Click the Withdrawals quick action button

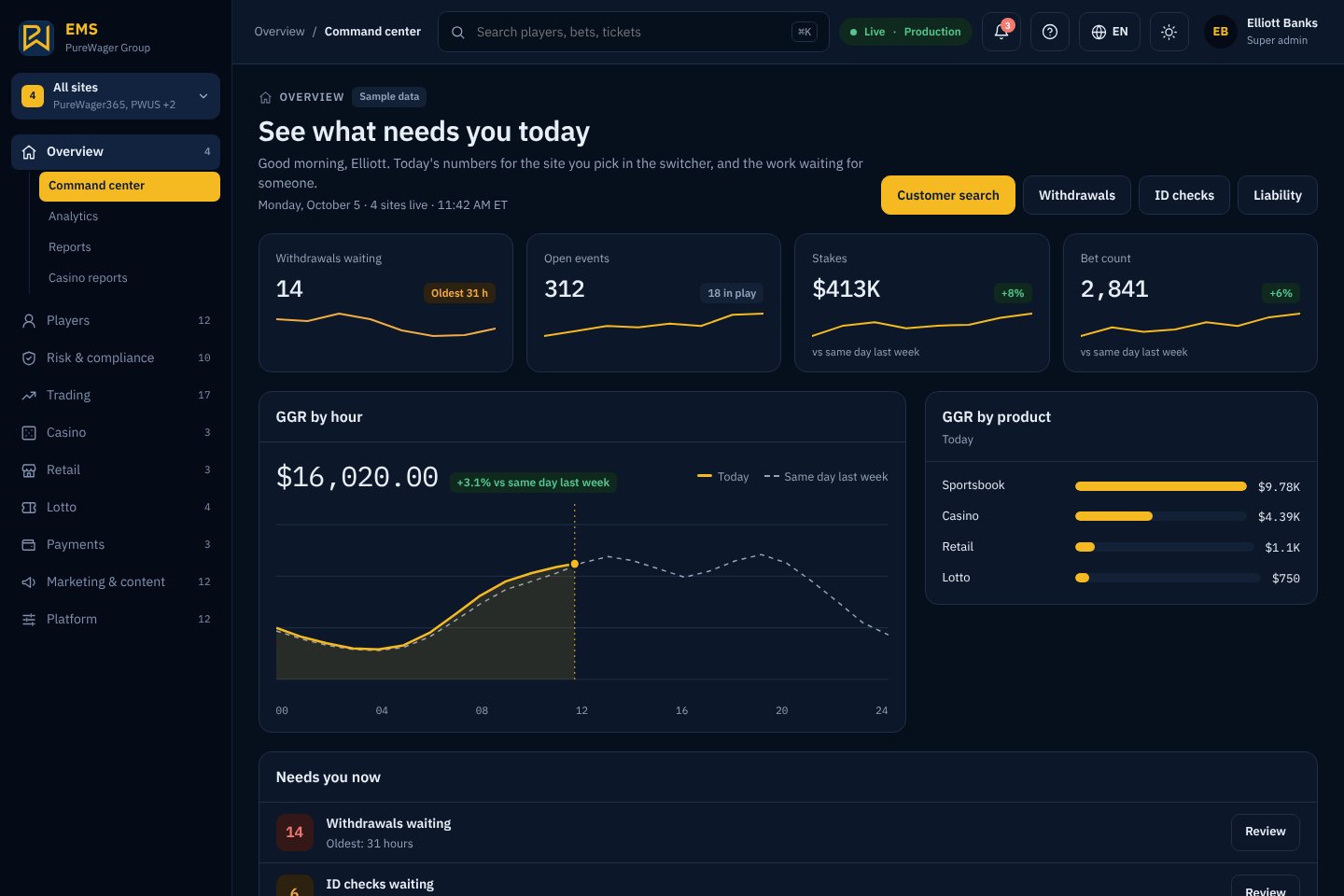pos(1077,195)
